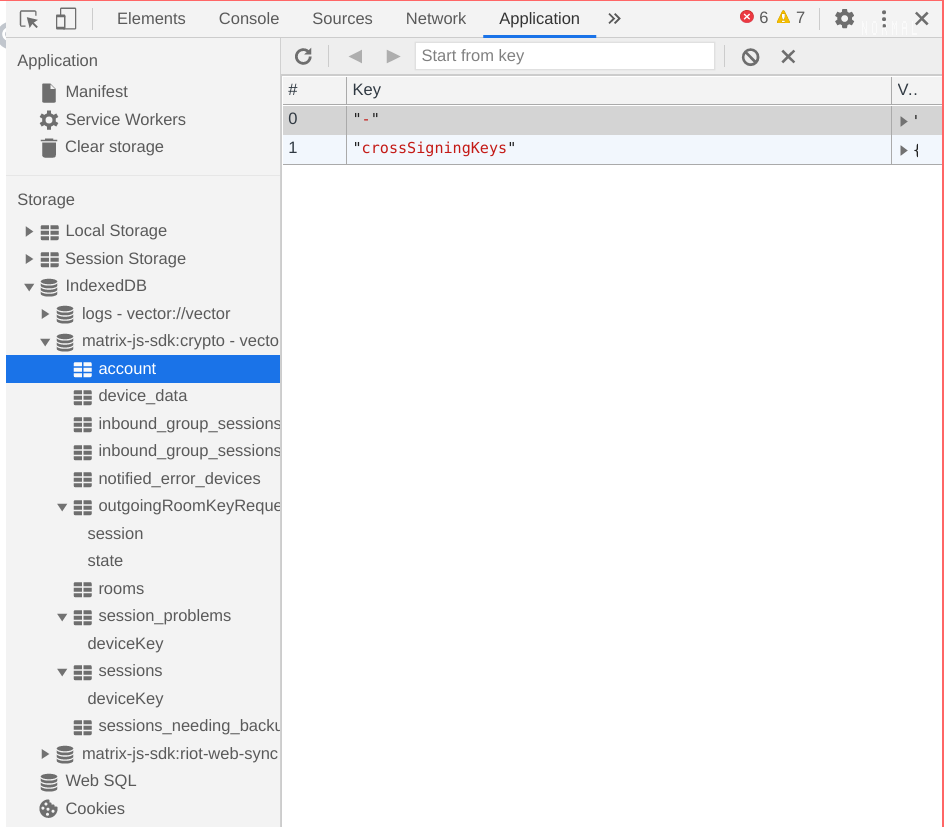944x827 pixels.
Task: Select the Application tab
Action: tap(539, 19)
